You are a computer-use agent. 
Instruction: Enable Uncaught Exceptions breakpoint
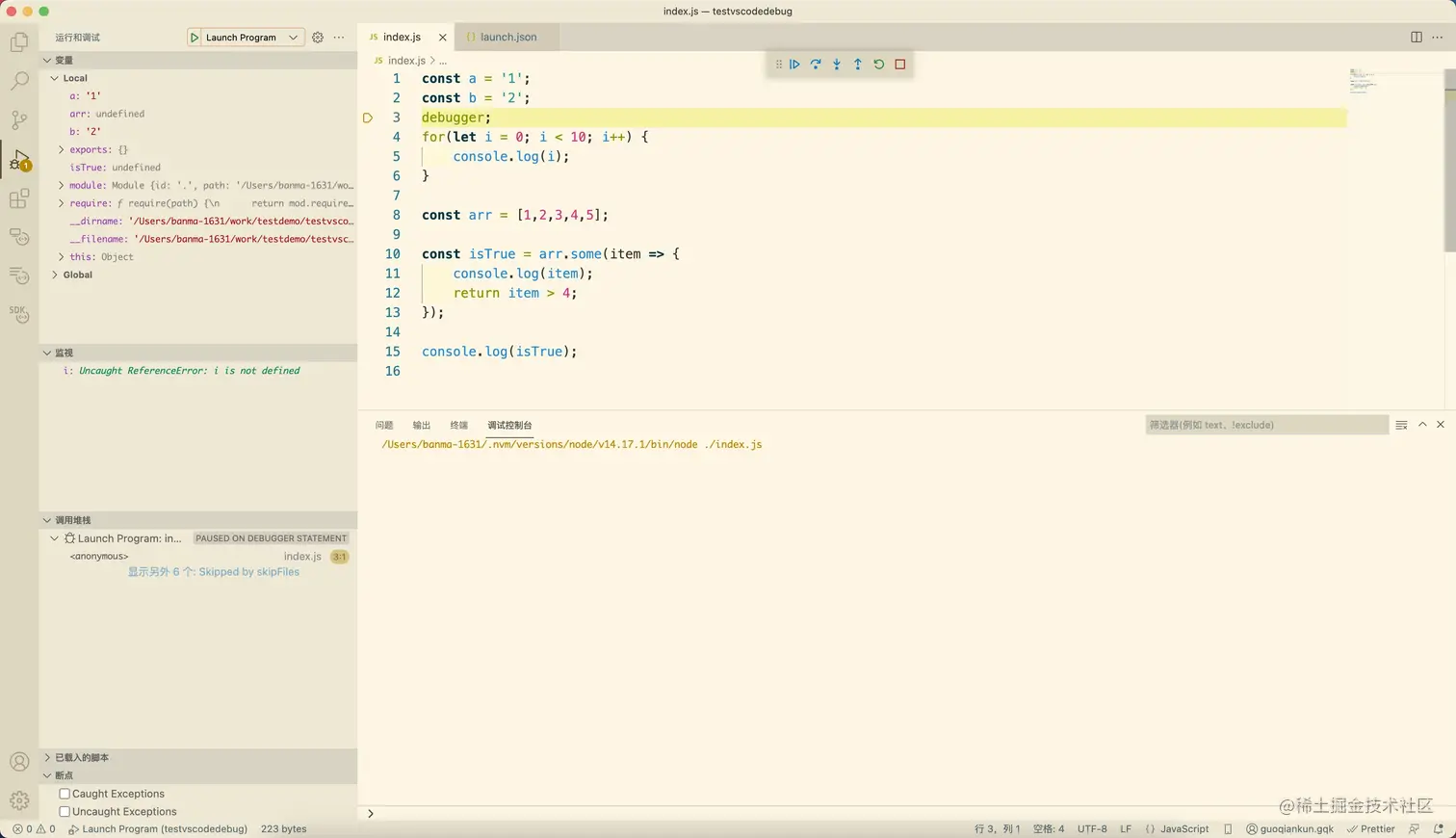(x=65, y=812)
